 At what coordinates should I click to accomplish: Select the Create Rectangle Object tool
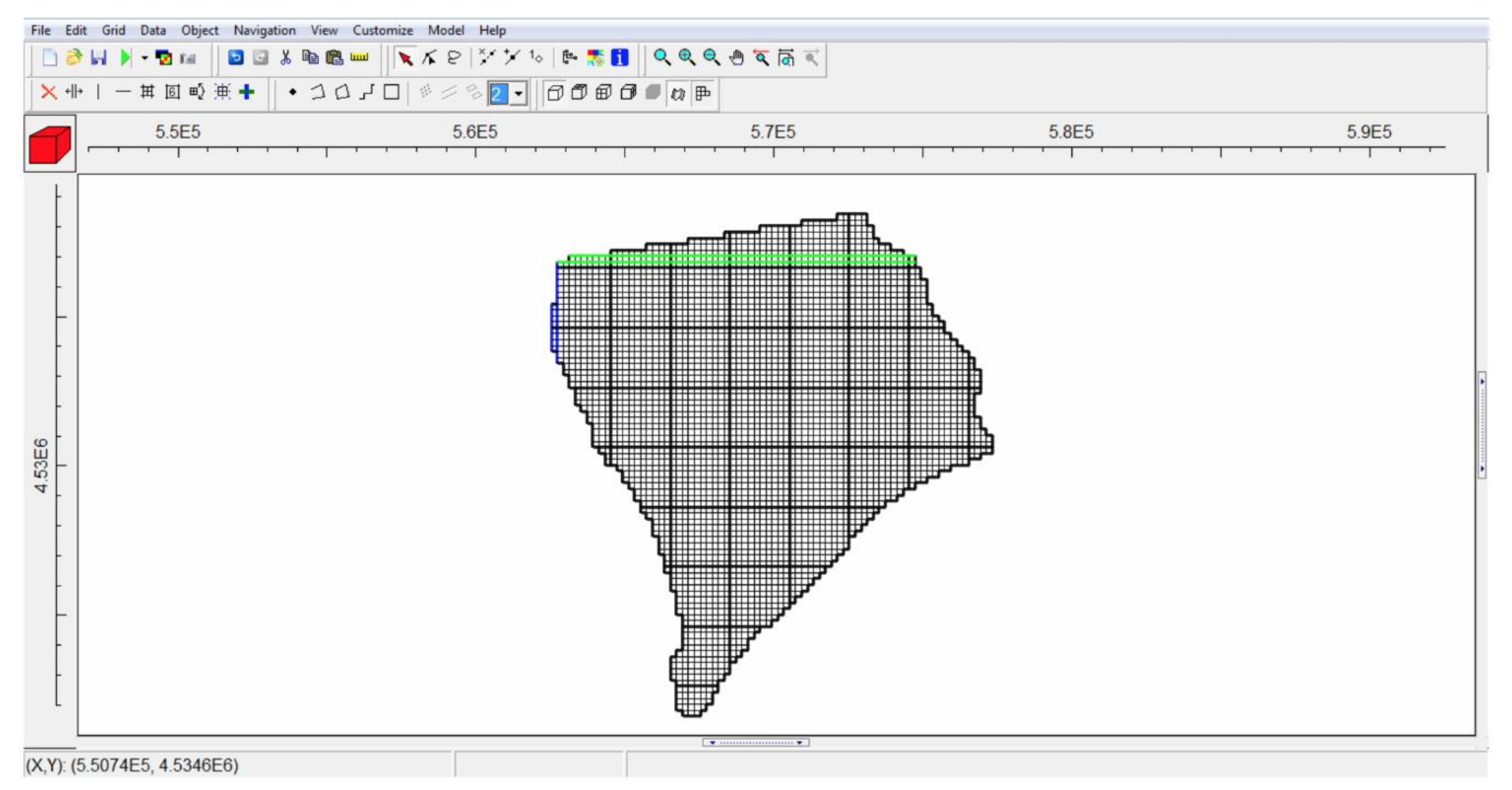tap(392, 92)
